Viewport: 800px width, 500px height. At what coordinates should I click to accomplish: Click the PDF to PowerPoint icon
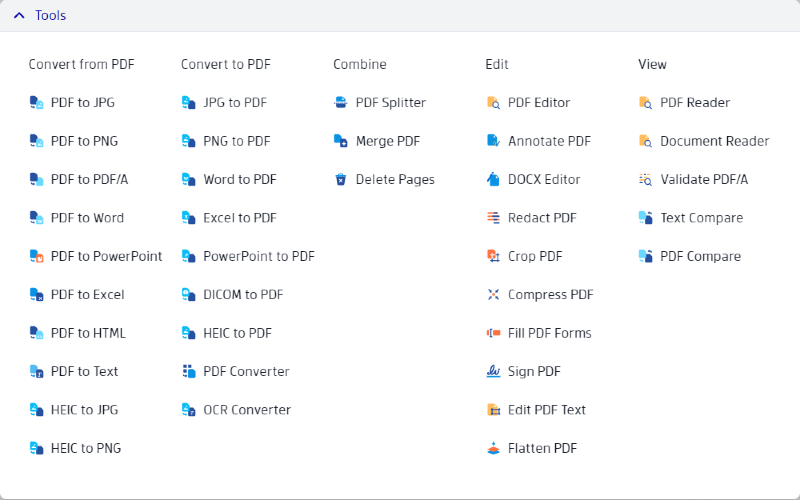(36, 256)
